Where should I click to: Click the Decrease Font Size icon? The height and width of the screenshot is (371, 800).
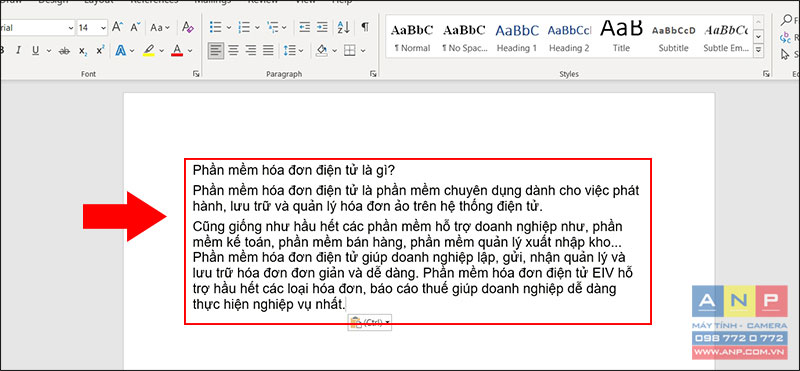[x=135, y=28]
